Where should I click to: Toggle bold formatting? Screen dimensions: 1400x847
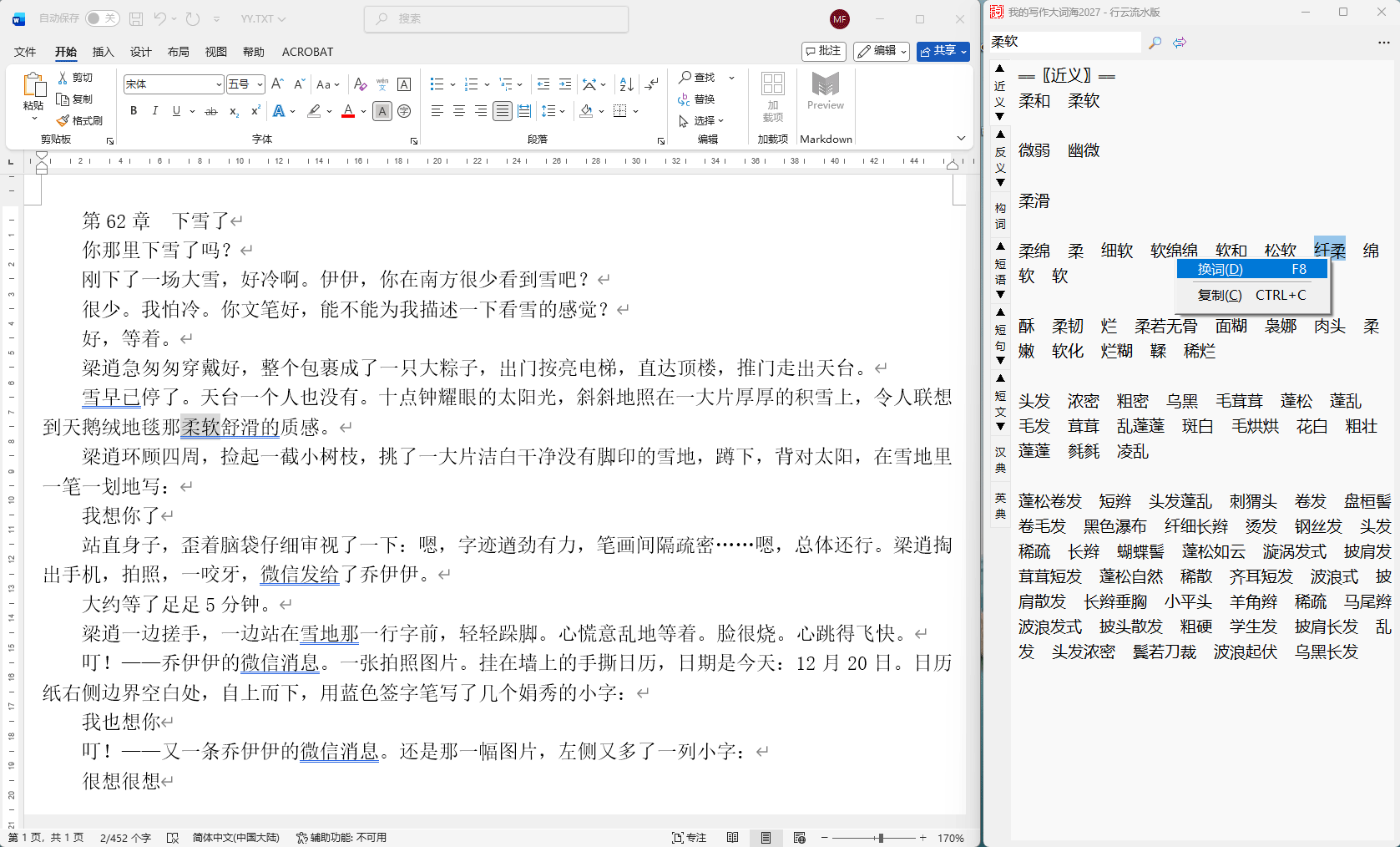click(x=134, y=111)
